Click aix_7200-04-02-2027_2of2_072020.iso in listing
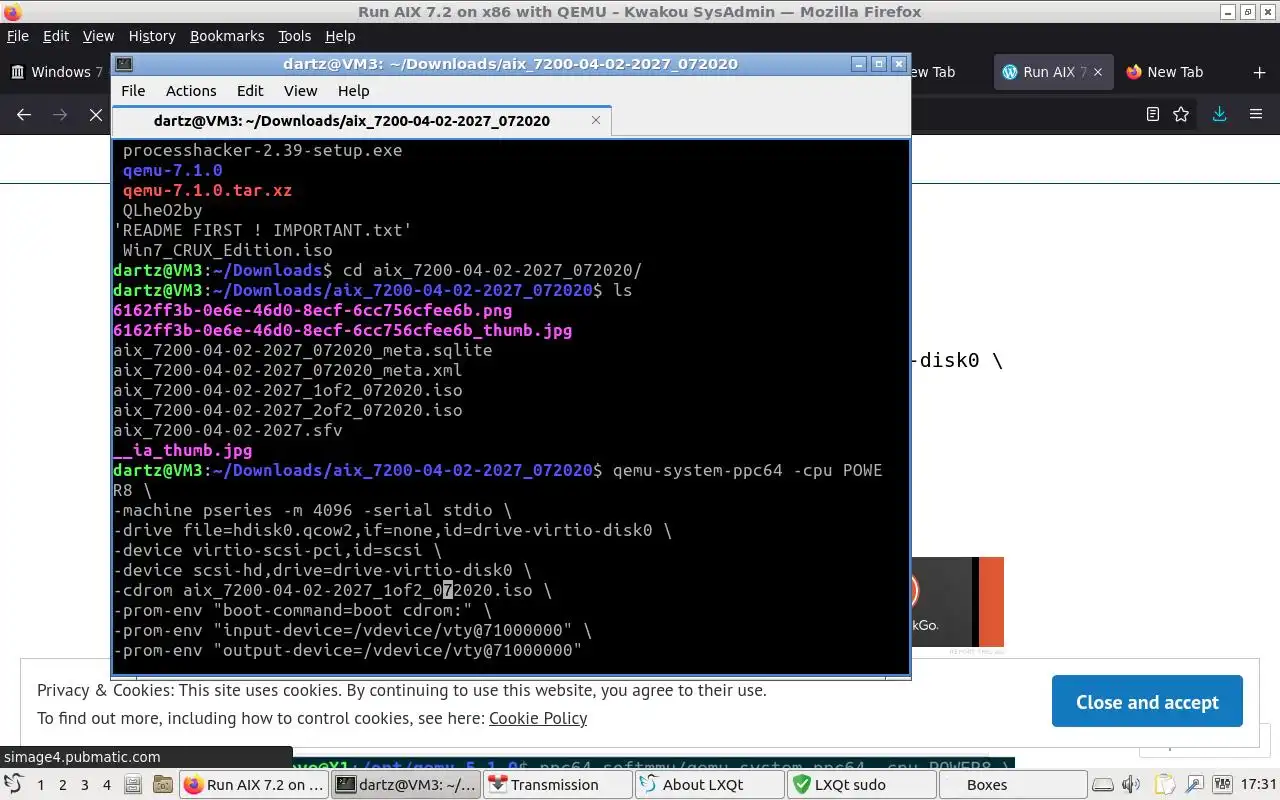The image size is (1280, 800). coord(288,410)
